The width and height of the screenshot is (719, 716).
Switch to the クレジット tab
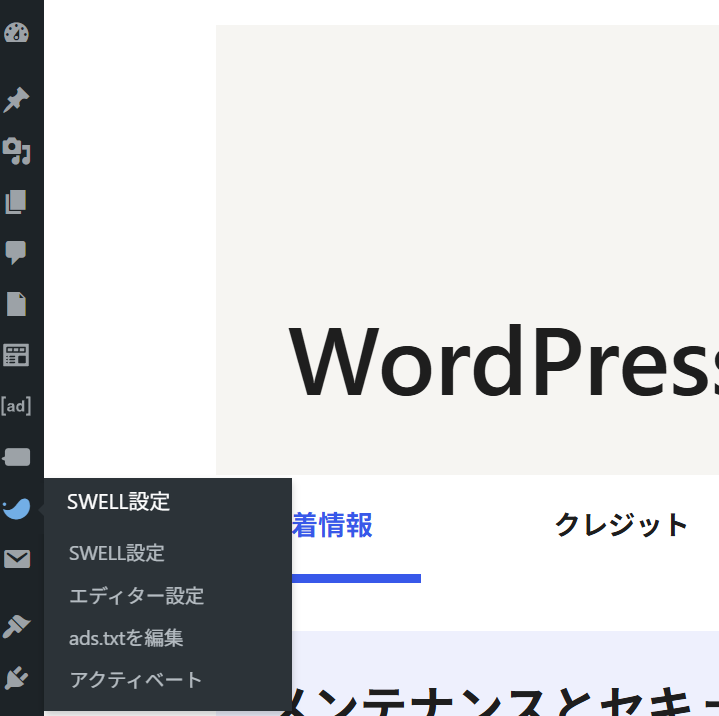click(x=621, y=524)
